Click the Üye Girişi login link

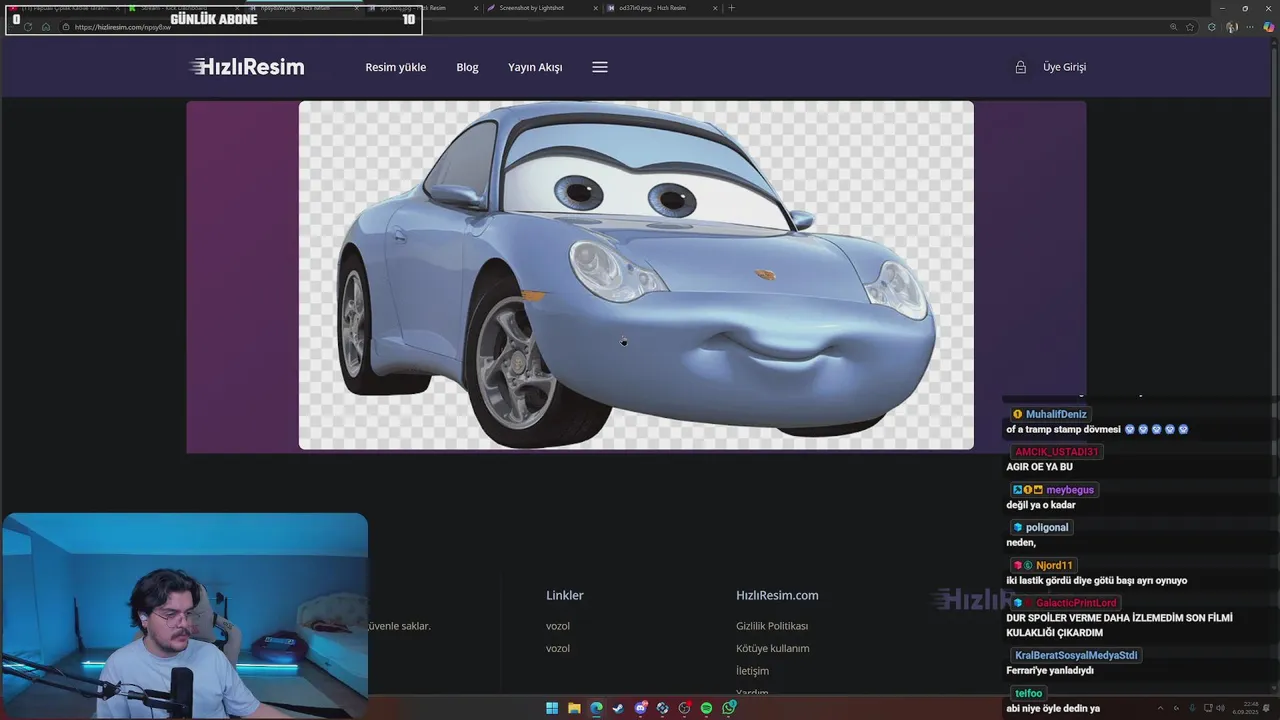click(x=1064, y=67)
